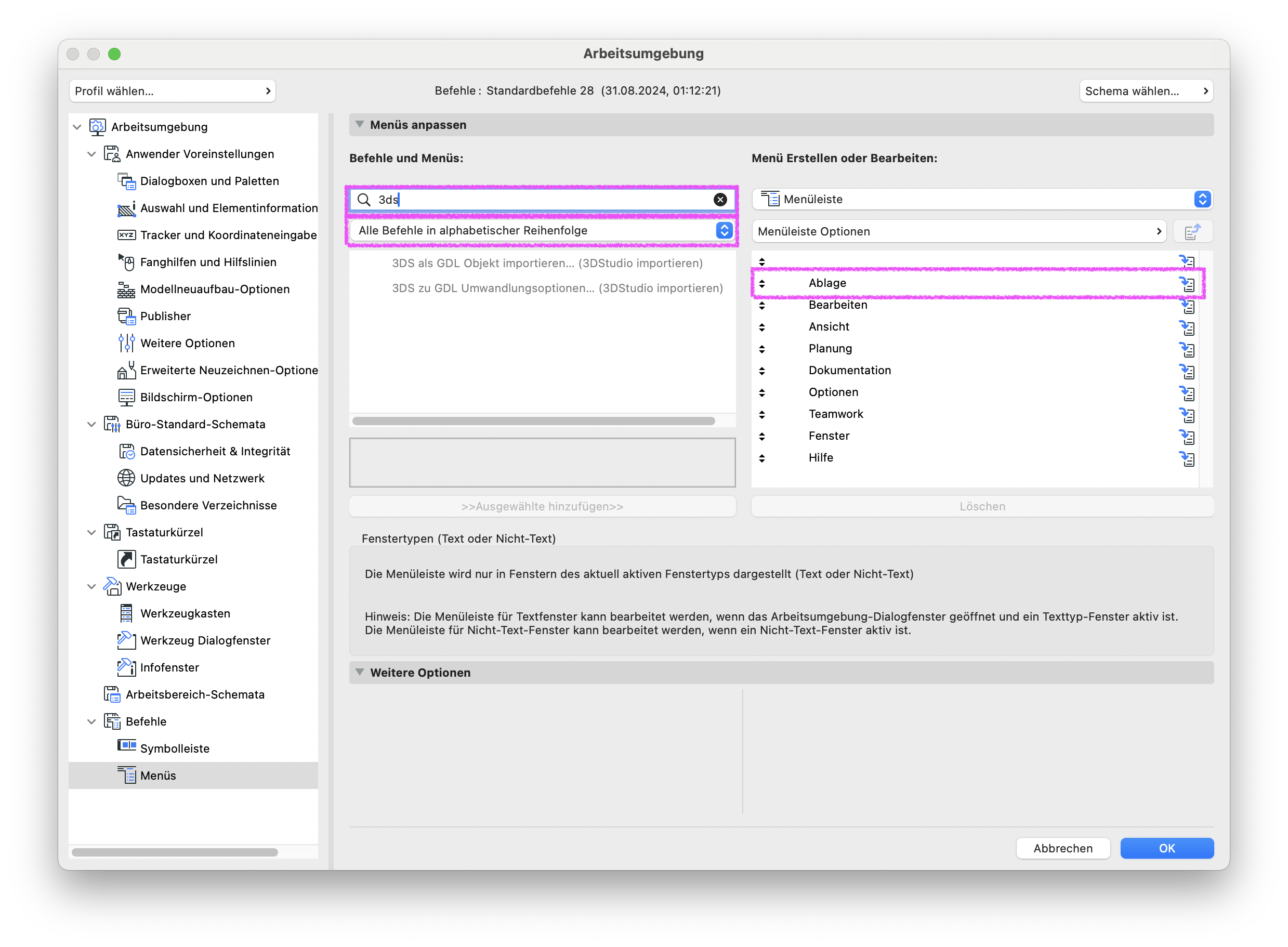Collapse the Menüs anpassen panel
1288x947 pixels.
(x=359, y=124)
